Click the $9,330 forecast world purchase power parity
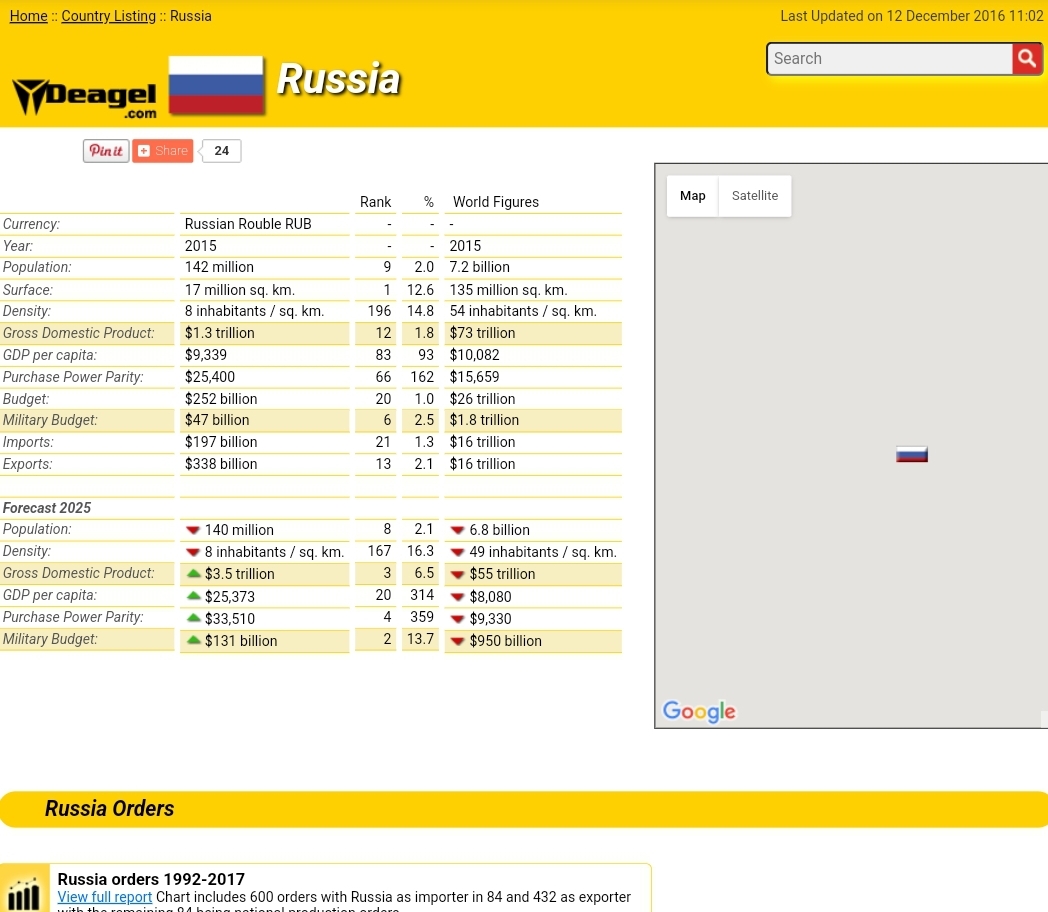The height and width of the screenshot is (912, 1048). 491,619
